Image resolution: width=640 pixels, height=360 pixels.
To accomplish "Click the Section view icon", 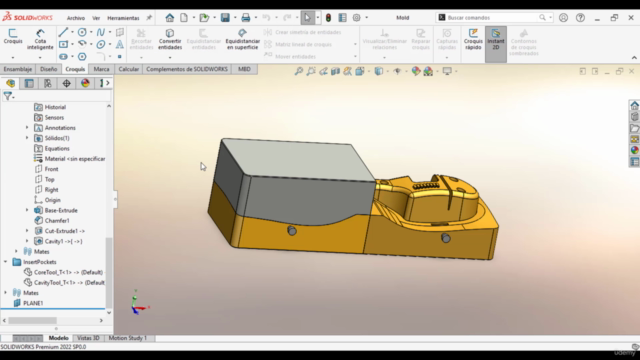I will (x=336, y=71).
